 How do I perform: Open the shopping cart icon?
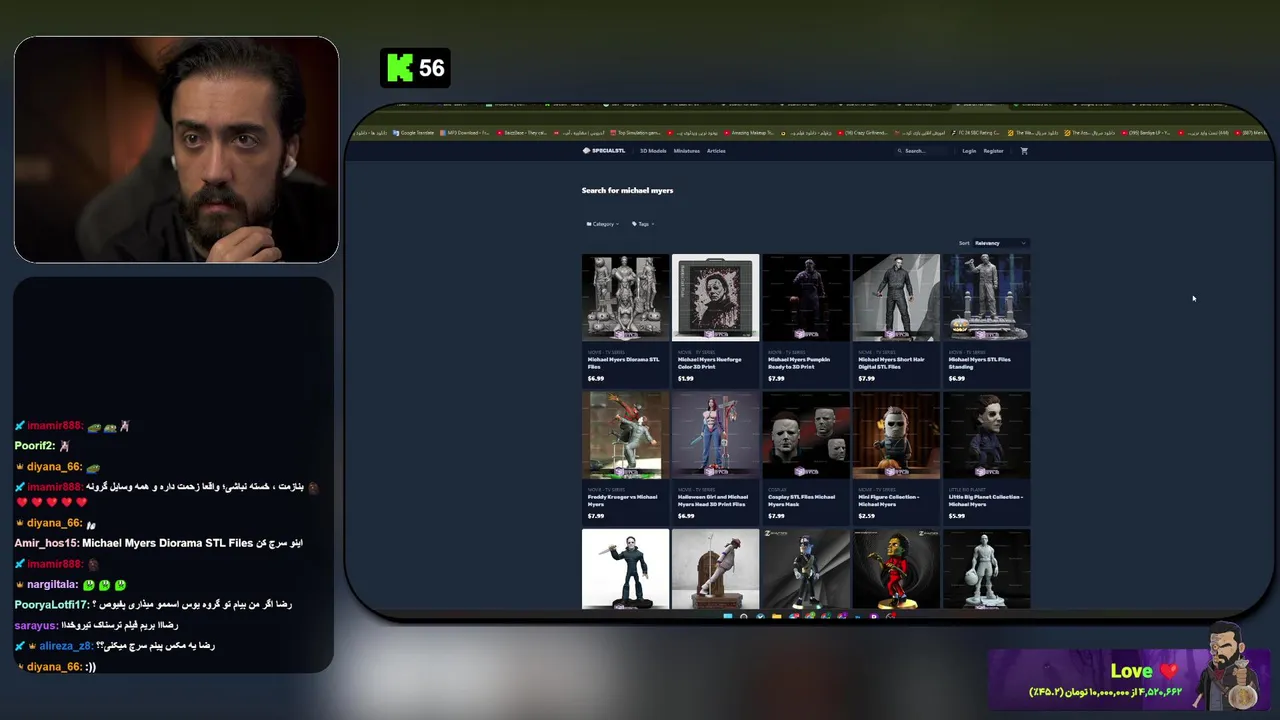coord(1024,151)
